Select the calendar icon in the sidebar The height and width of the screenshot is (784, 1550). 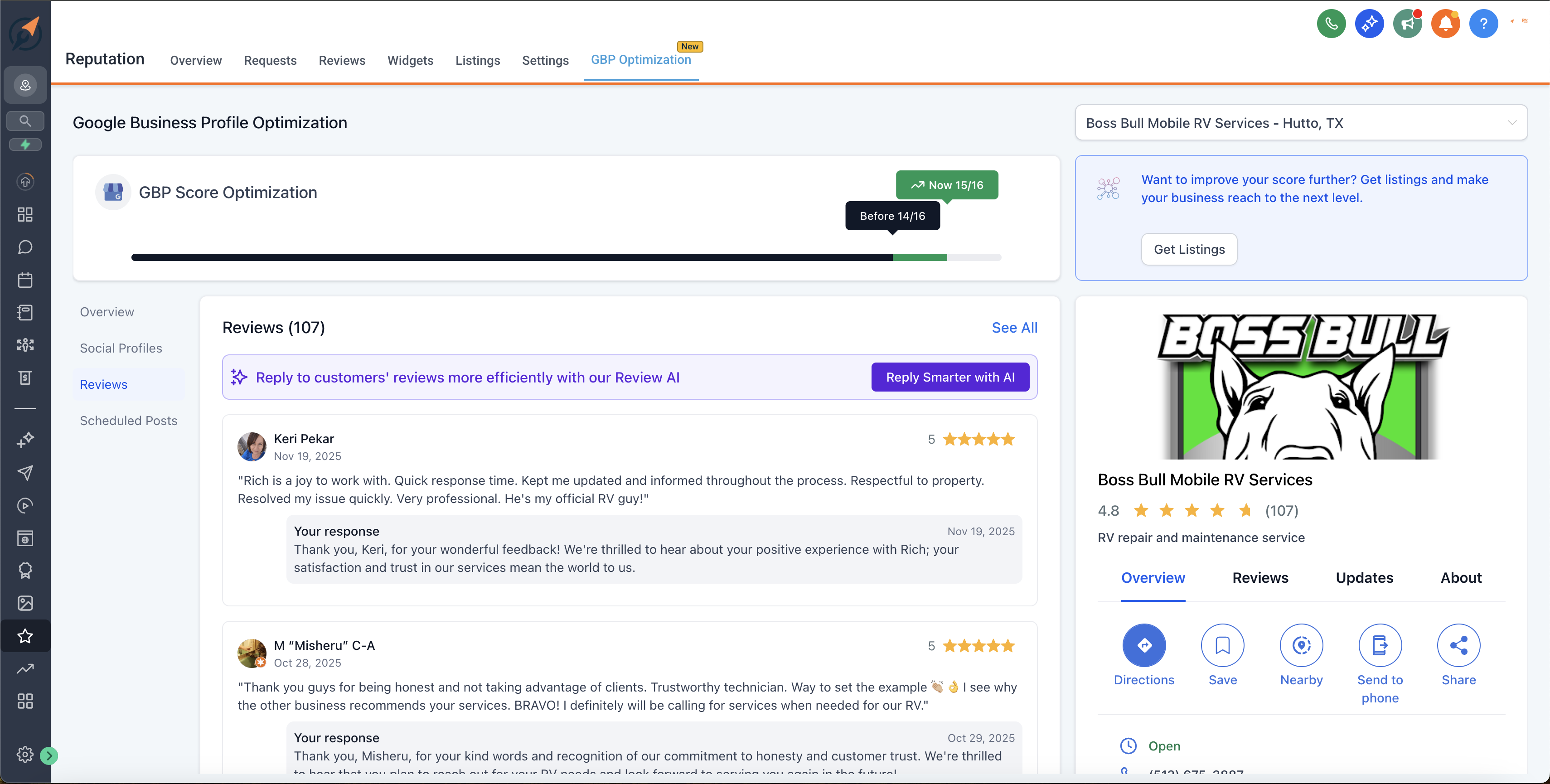[24, 279]
